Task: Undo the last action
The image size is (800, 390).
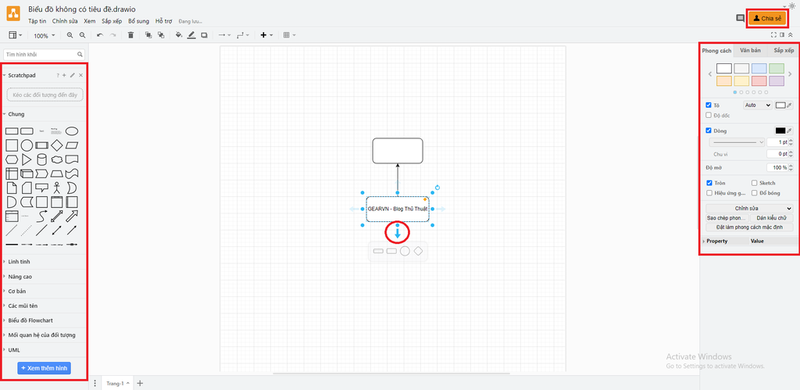Action: tap(100, 35)
